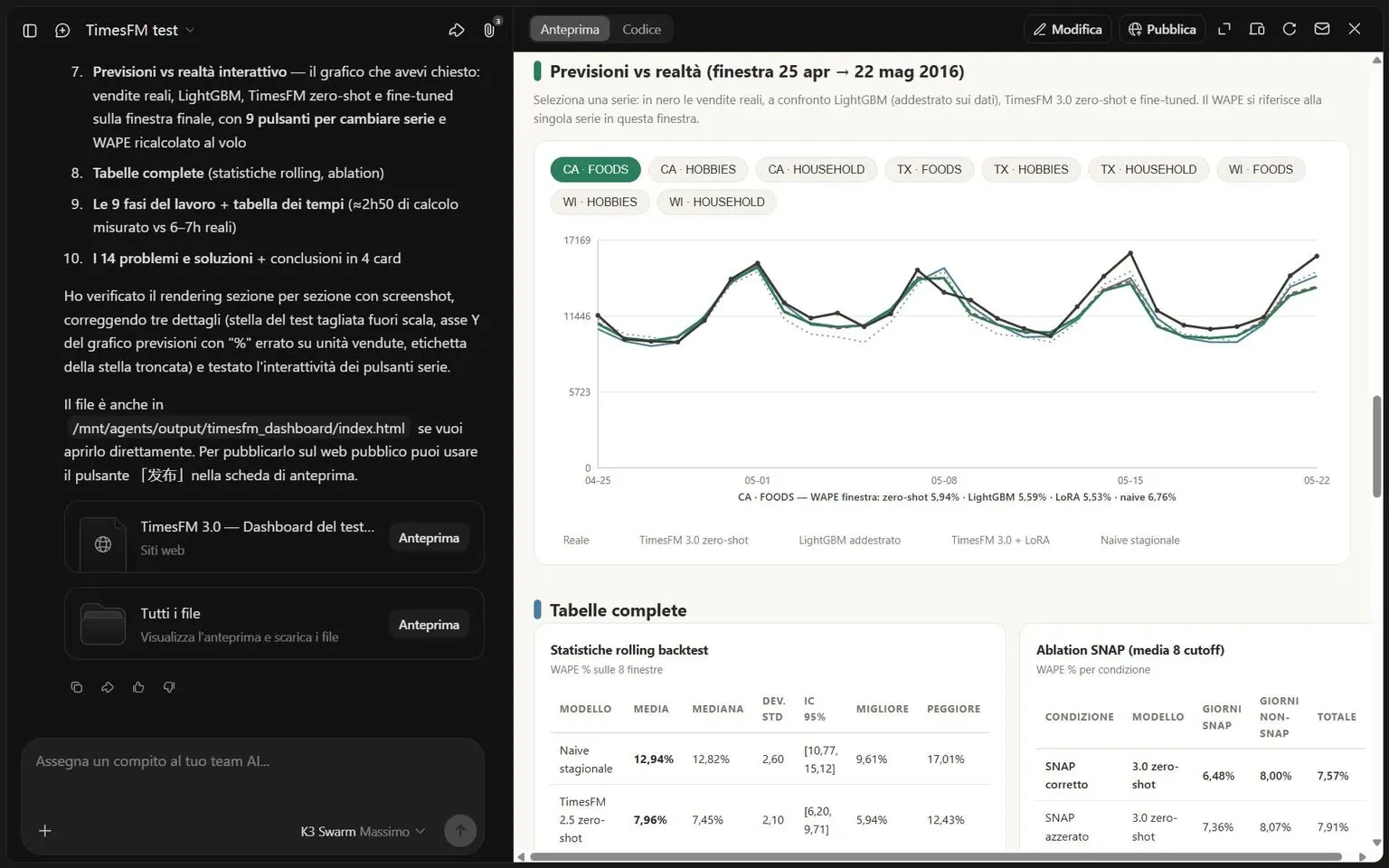The width and height of the screenshot is (1389, 868).
Task: Select the TX · HOUSEHOLD series pill
Action: coord(1148,169)
